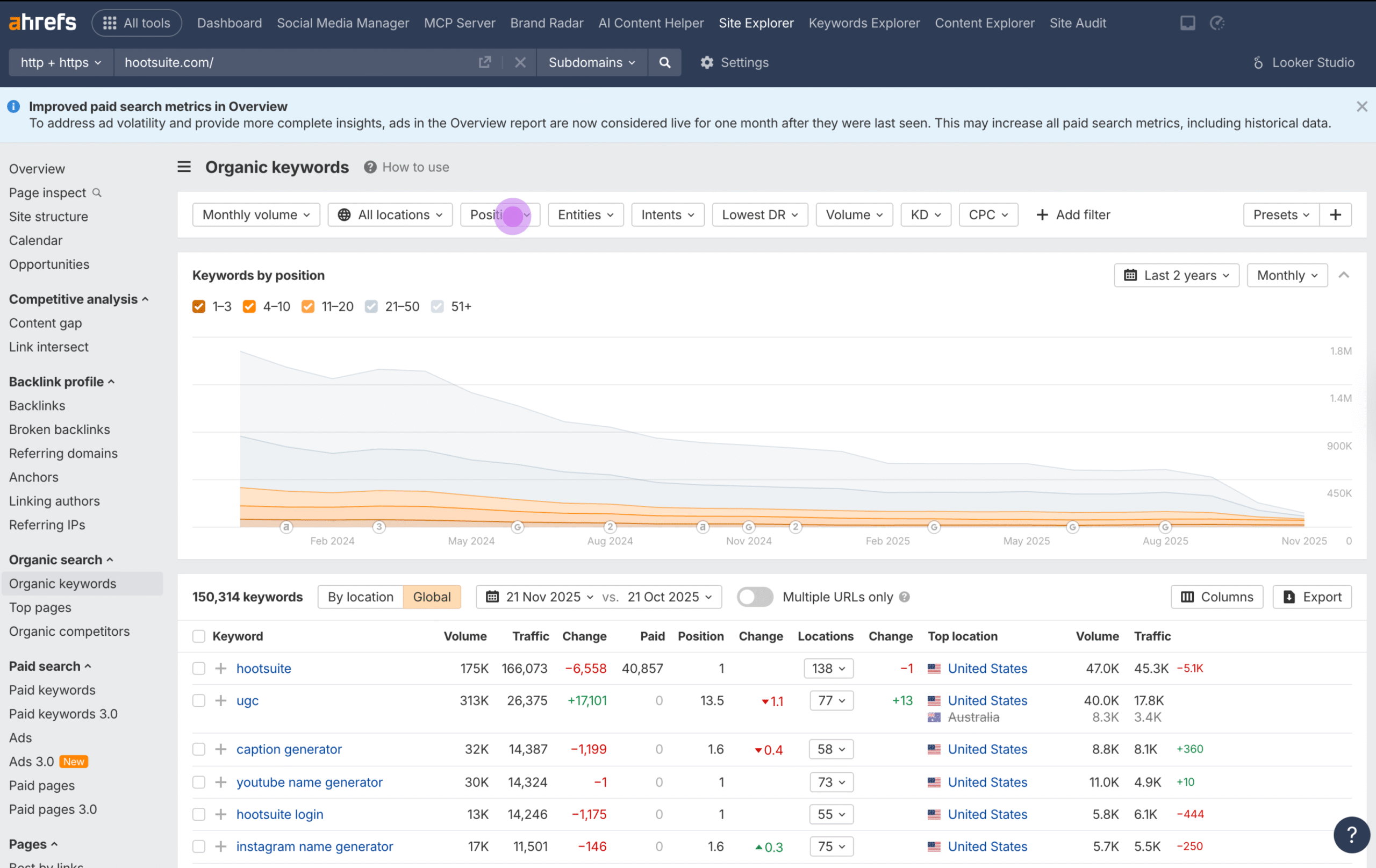Enable the 21–50 position checkbox
1376x868 pixels.
[x=371, y=306]
